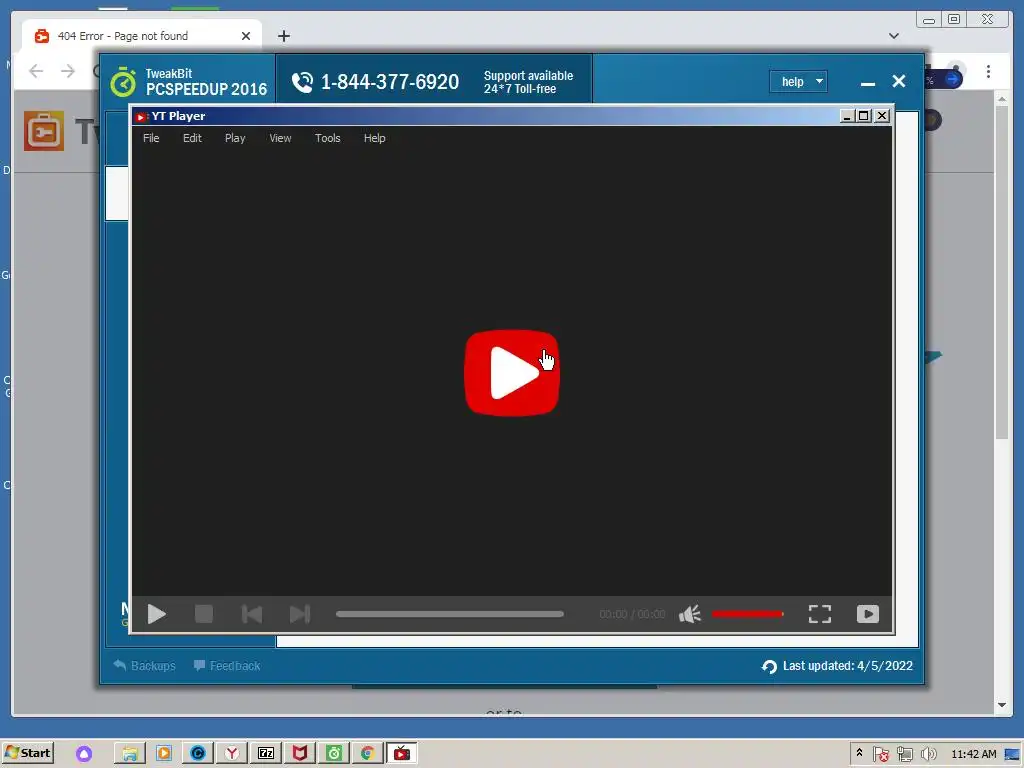Open McAfee from the taskbar
Screen dimensions: 1024x768
pos(300,754)
